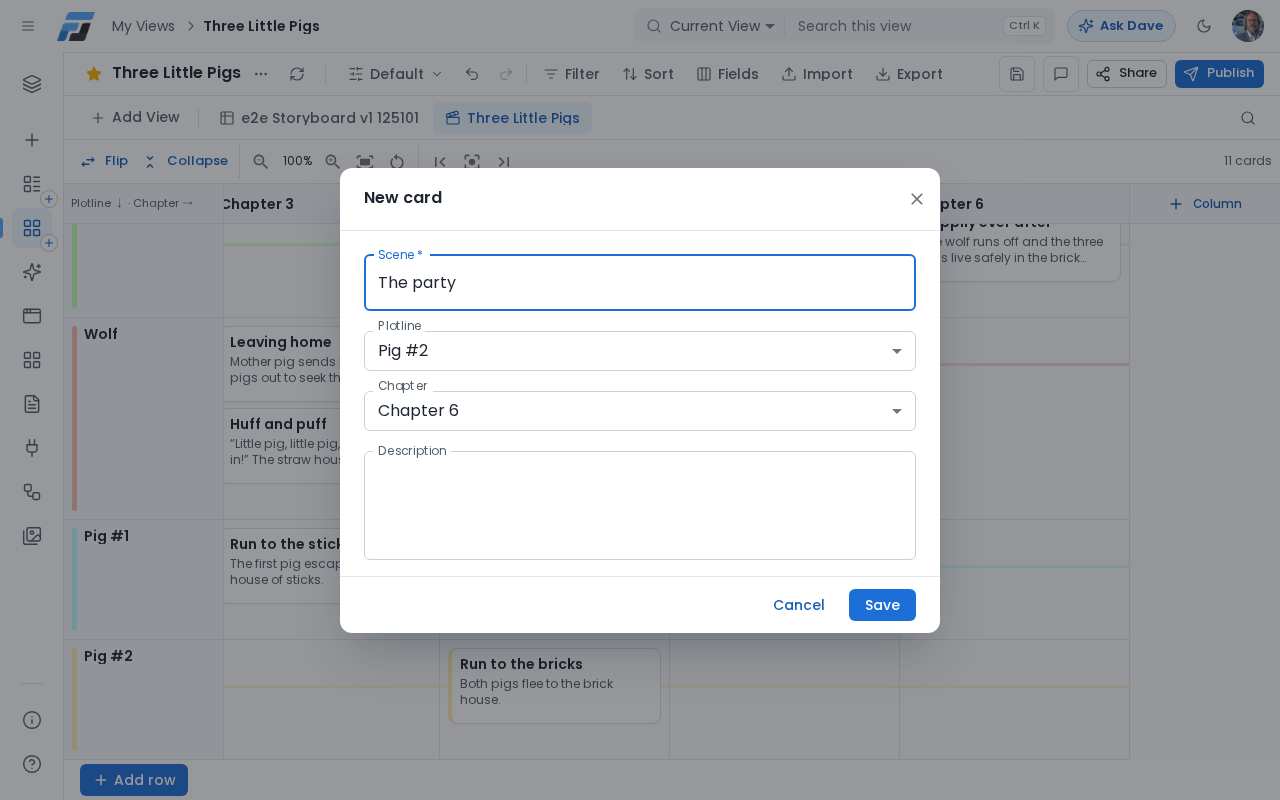This screenshot has width=1280, height=800.
Task: Open the comments icon
Action: click(1061, 74)
